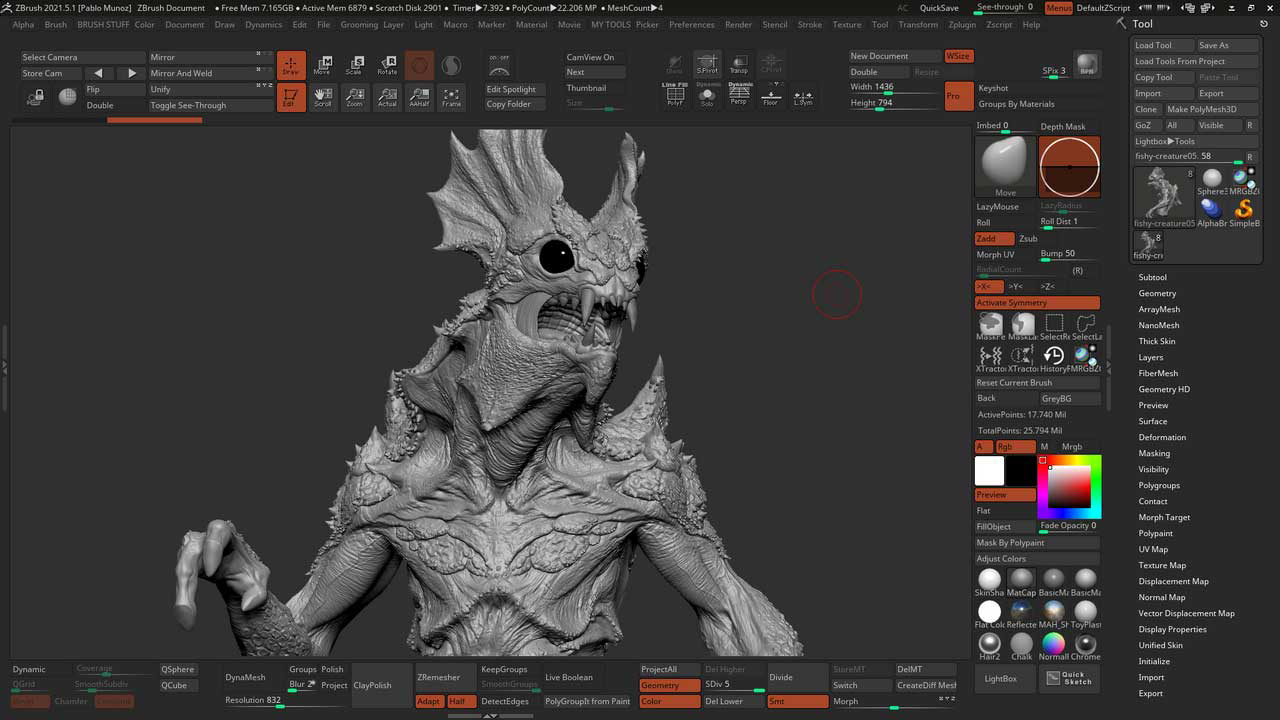The height and width of the screenshot is (720, 1280).
Task: Select the SelectLasso brush icon
Action: (x=1086, y=327)
